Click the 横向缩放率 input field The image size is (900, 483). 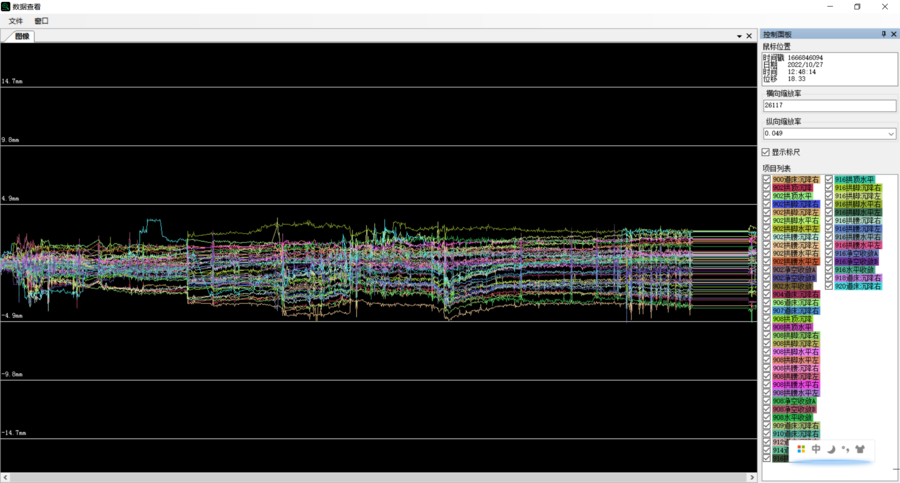click(x=829, y=105)
